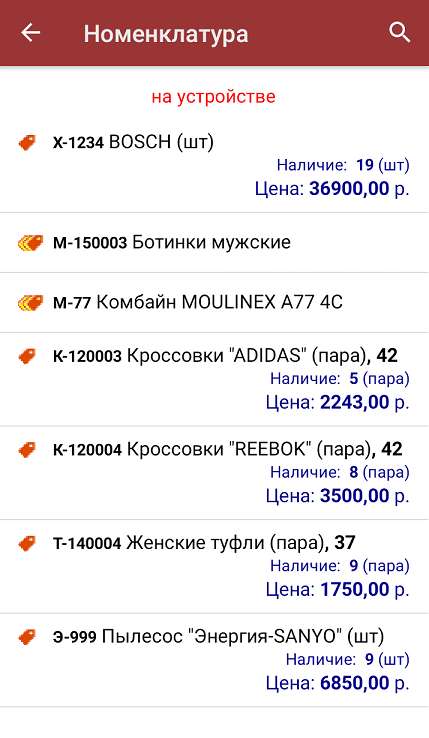
Task: Open search with magnifier icon
Action: 399,32
